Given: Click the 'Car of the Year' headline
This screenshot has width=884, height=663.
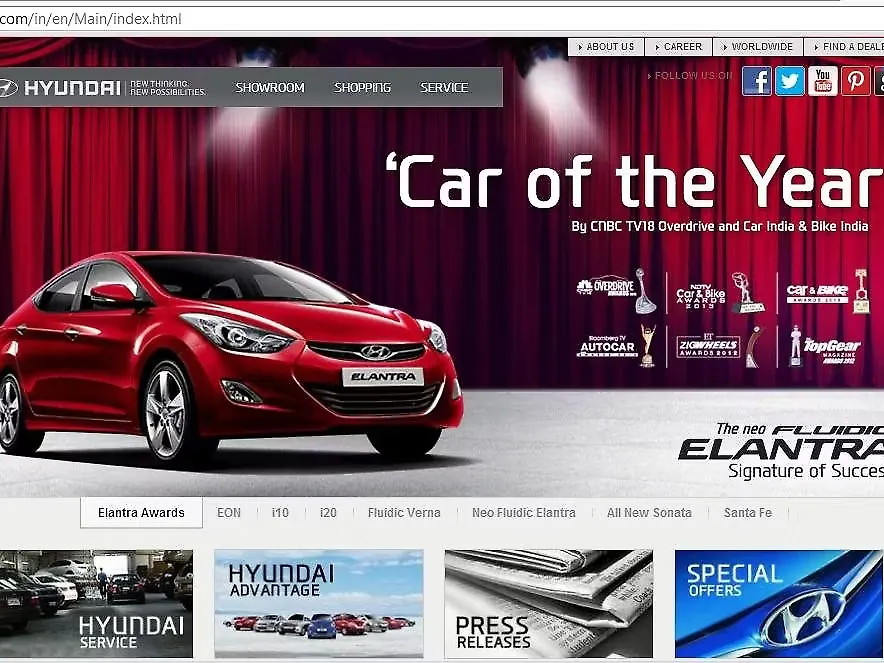Looking at the screenshot, I should click(634, 180).
